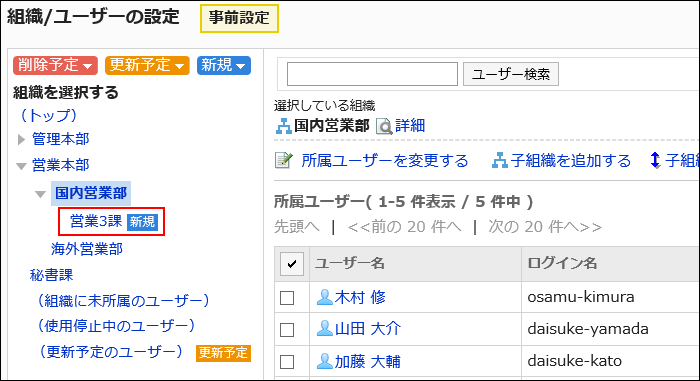This screenshot has height=381, width=700.
Task: Select 秘書課 organization
Action: point(51,275)
